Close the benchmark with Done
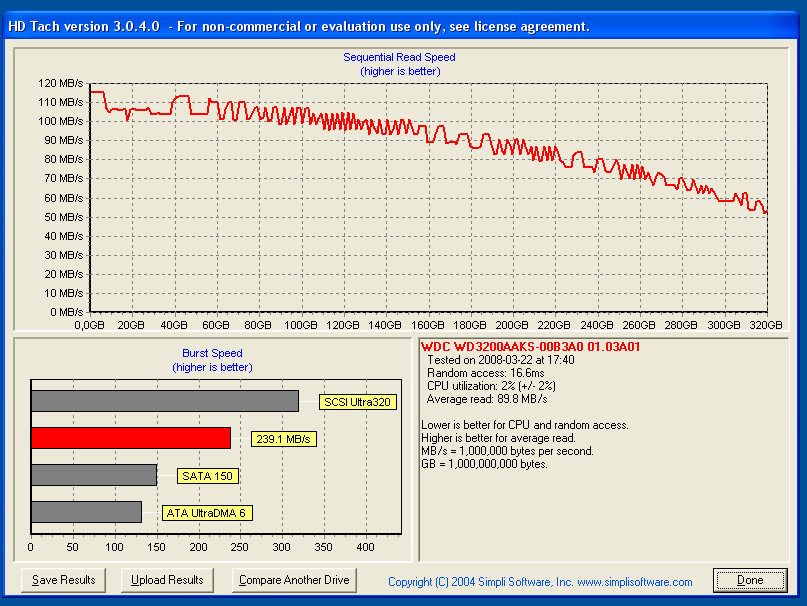 tap(750, 580)
